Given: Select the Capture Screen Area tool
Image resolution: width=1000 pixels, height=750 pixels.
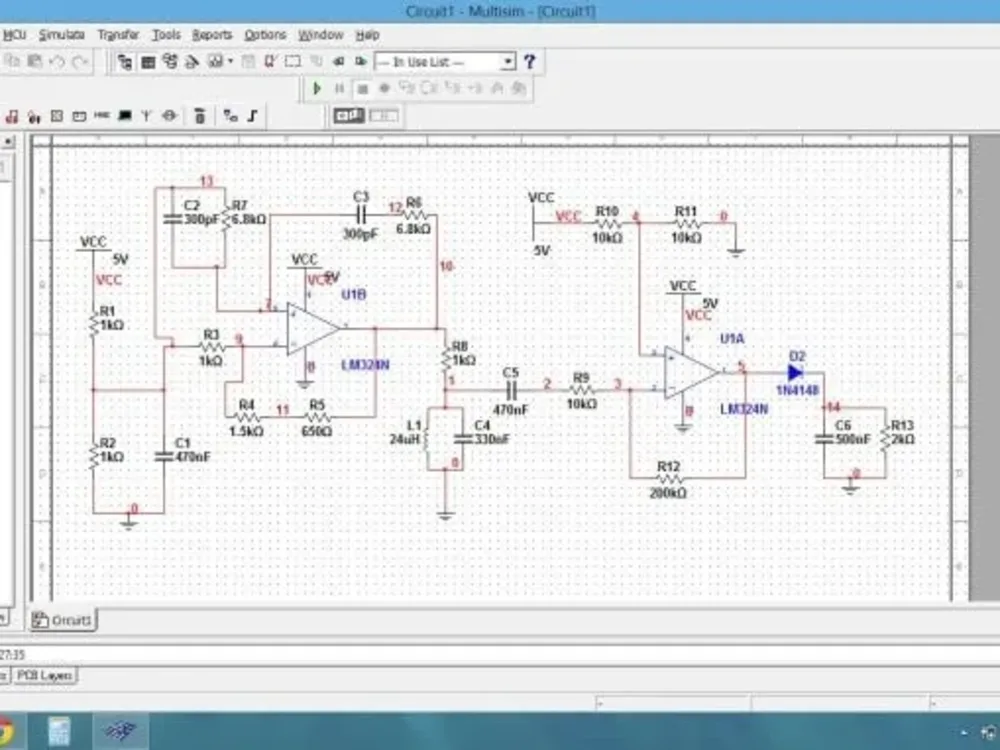Looking at the screenshot, I should pyautogui.click(x=293, y=62).
